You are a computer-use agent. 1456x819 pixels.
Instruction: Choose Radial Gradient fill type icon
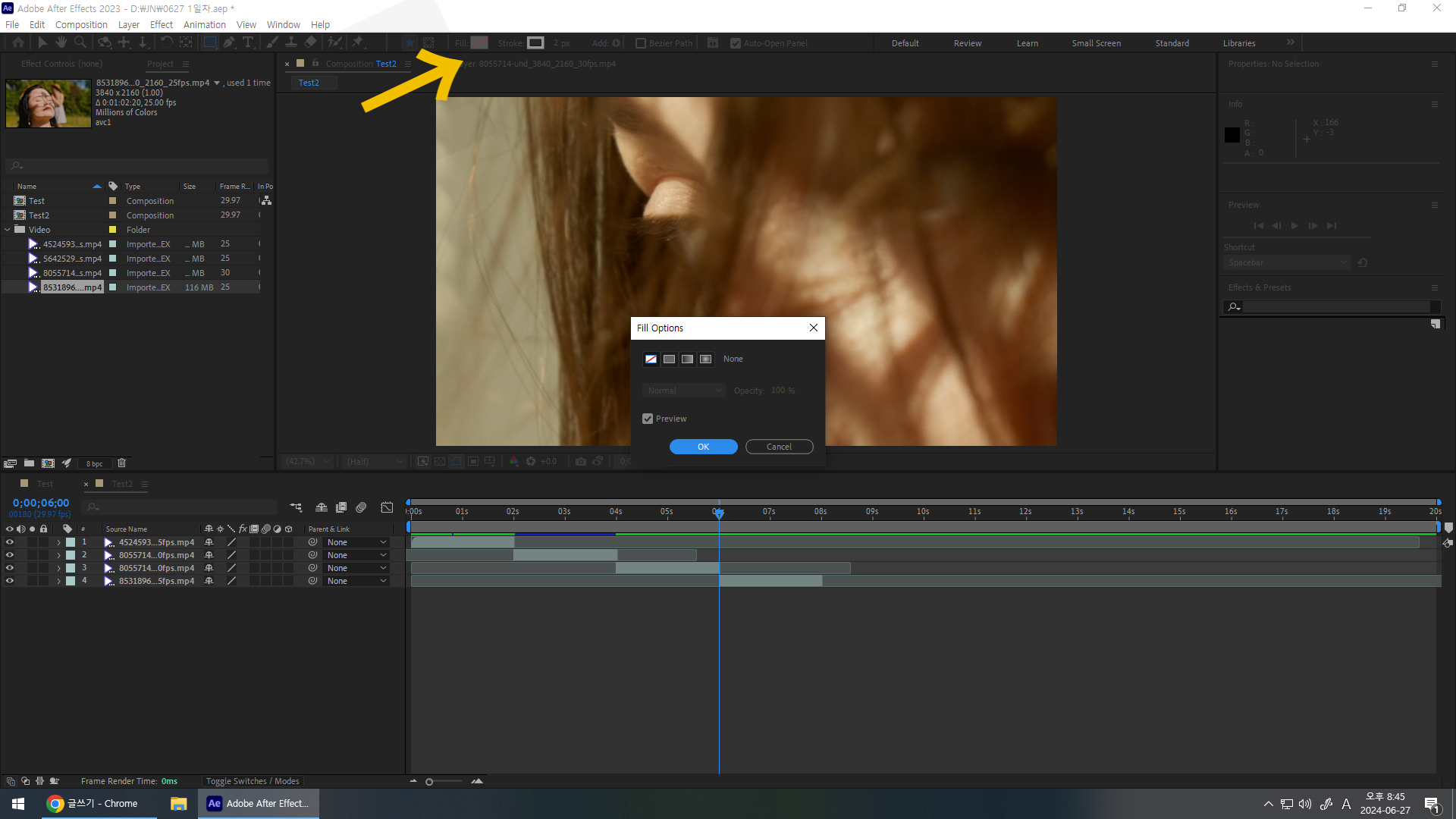(x=705, y=359)
